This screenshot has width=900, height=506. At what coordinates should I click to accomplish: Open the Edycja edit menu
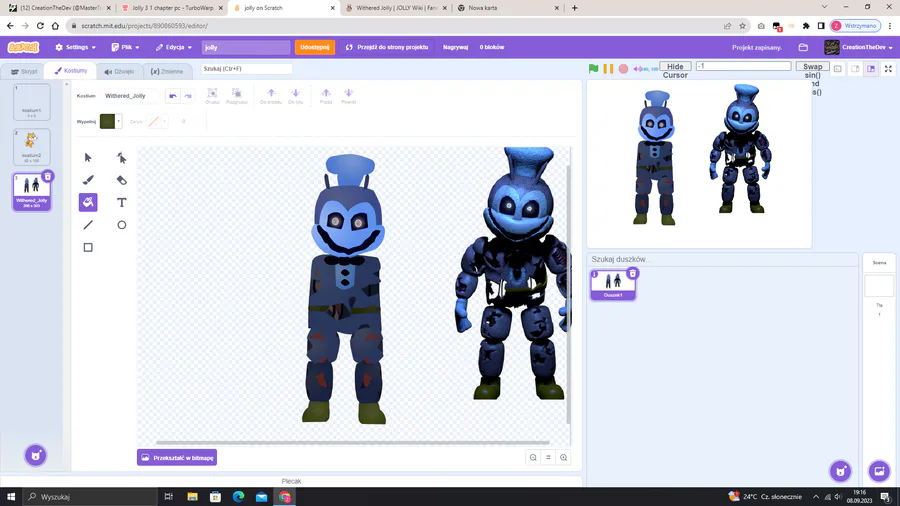174,47
